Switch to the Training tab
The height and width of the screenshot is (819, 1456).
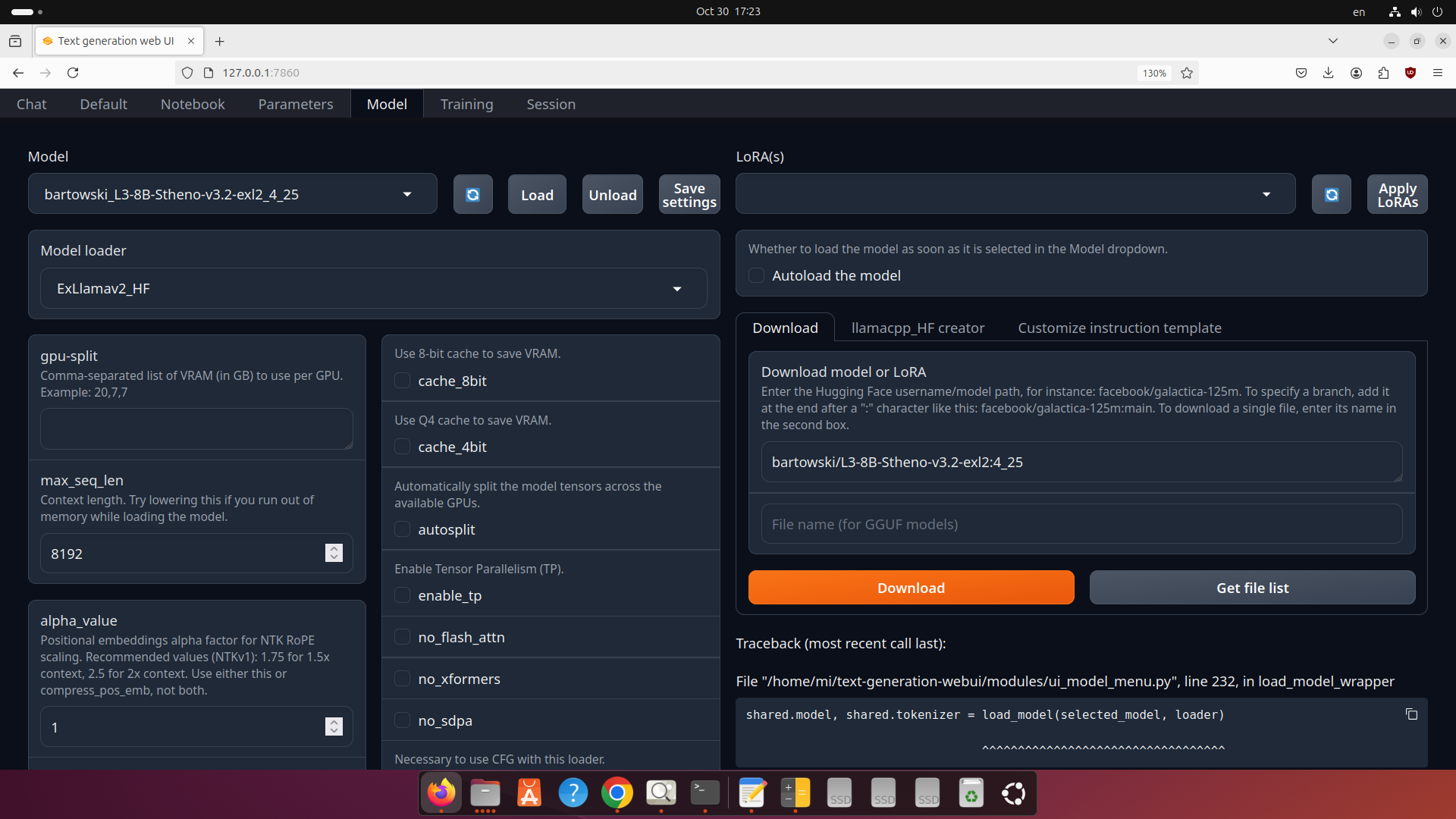point(466,104)
